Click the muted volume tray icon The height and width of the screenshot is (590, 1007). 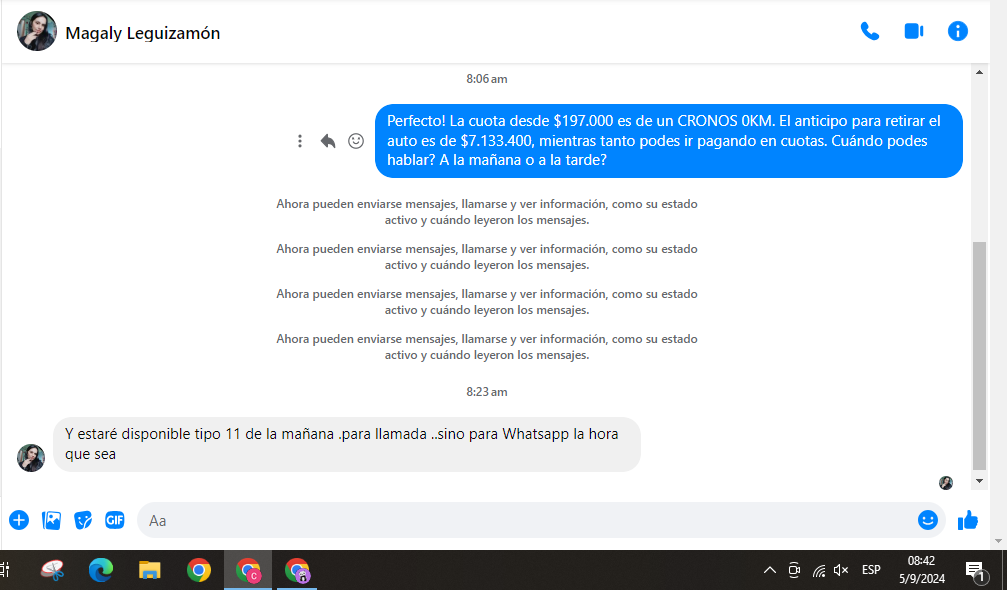point(841,570)
